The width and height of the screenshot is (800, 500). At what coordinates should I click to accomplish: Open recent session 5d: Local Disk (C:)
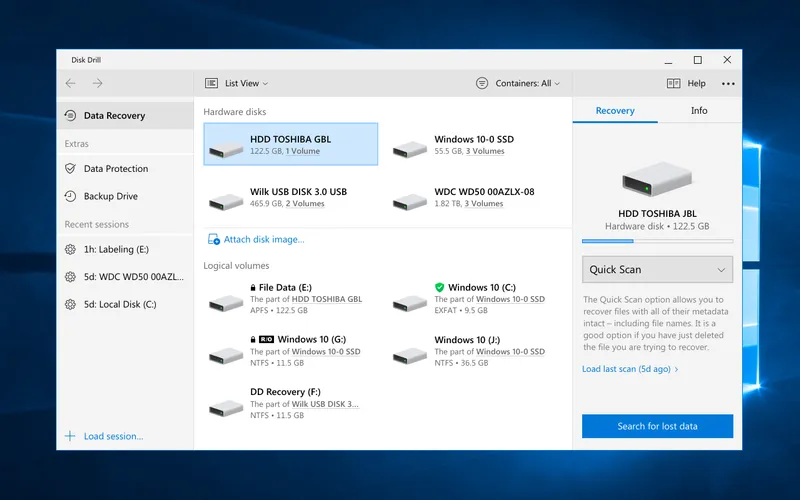pos(126,305)
